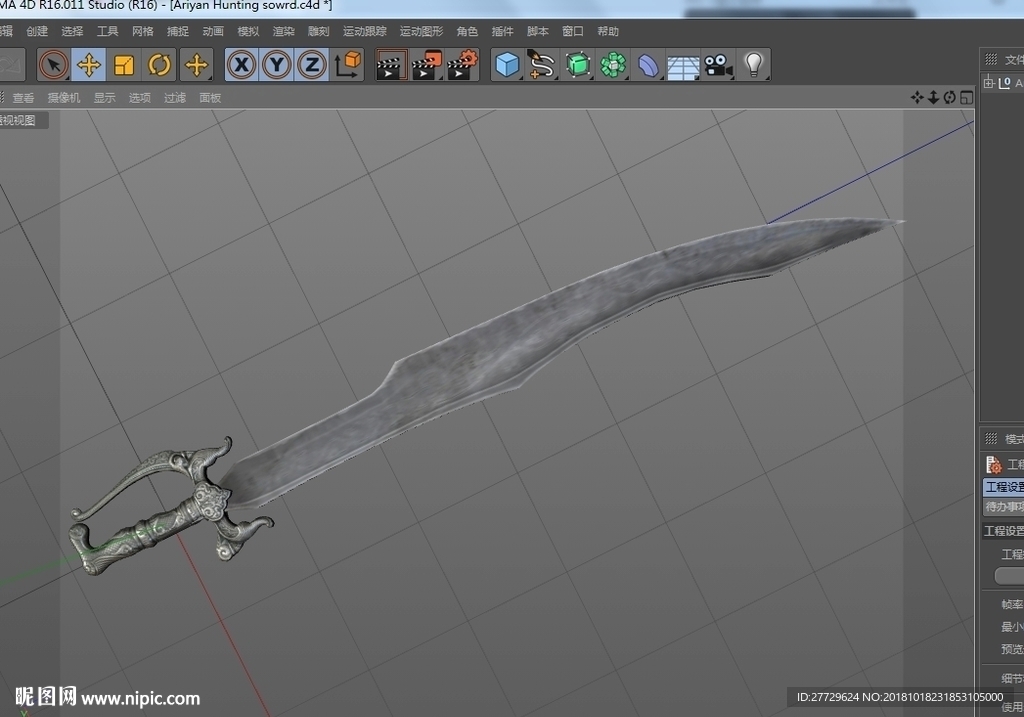The height and width of the screenshot is (717, 1024).
Task: Toggle X axis lock
Action: 242,65
